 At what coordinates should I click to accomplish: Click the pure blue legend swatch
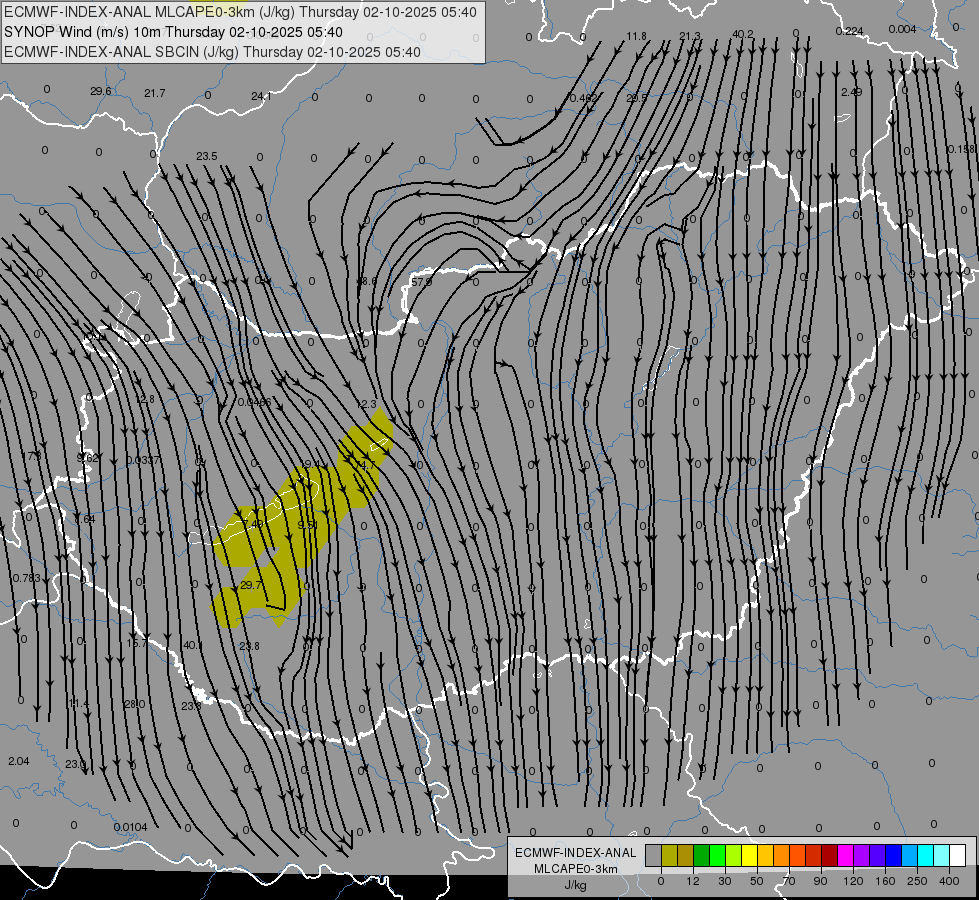point(893,855)
